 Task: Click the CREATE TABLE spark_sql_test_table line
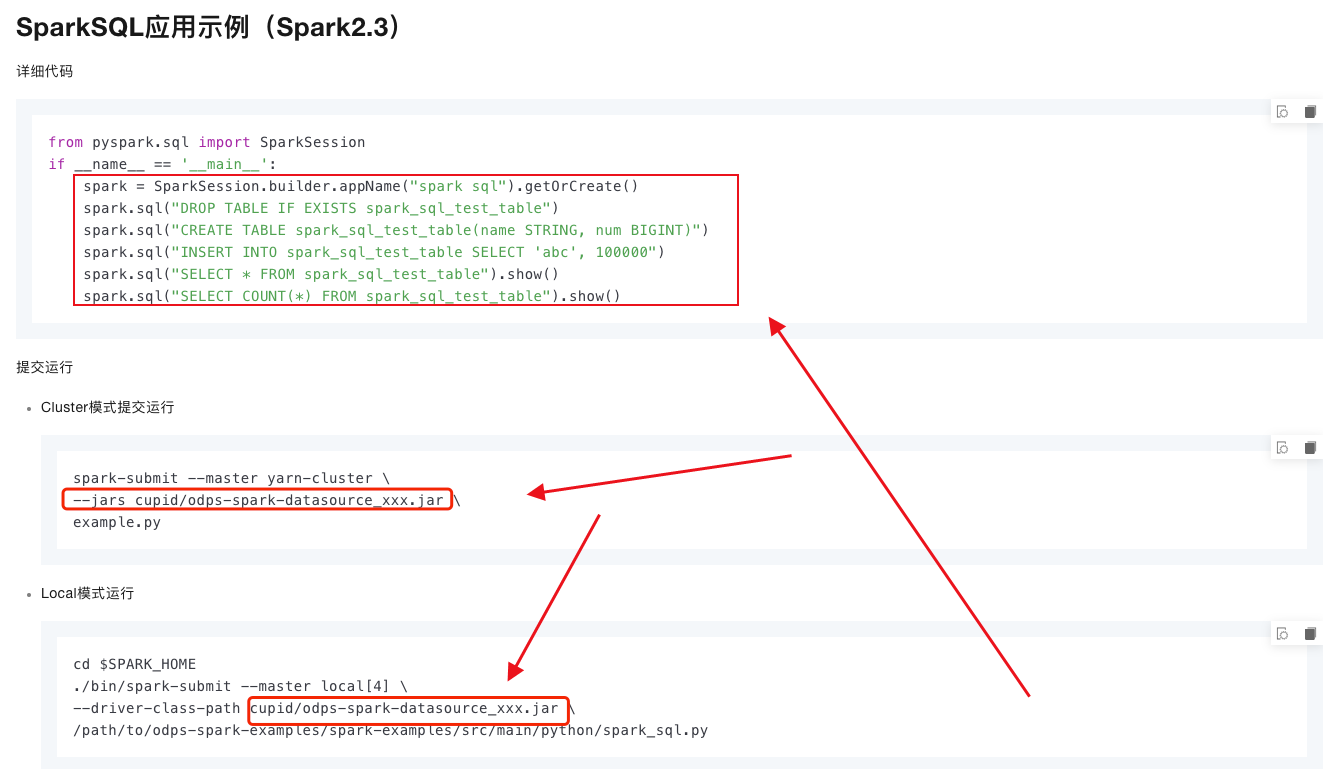(x=396, y=230)
